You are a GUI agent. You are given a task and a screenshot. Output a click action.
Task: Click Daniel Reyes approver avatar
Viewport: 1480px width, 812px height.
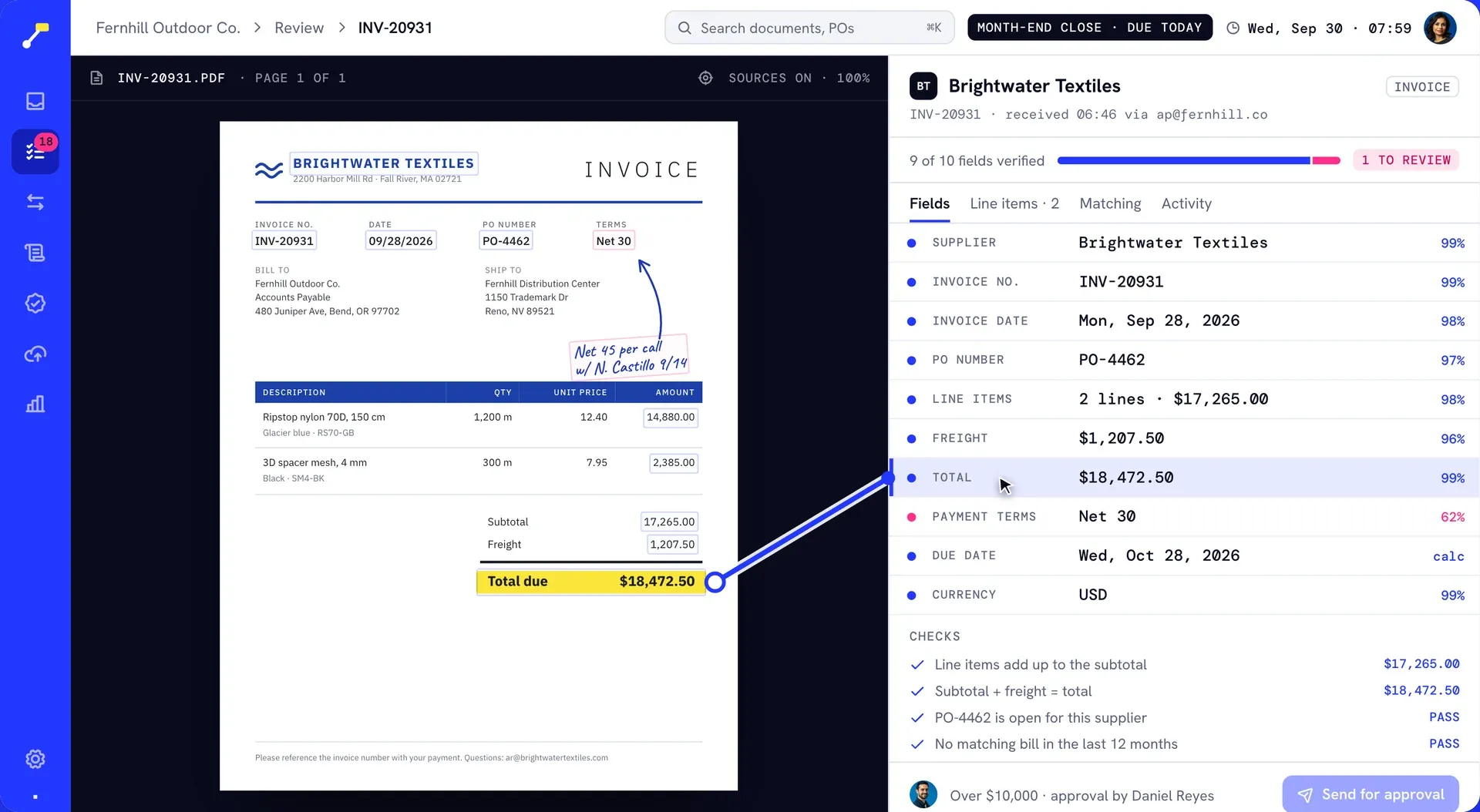(923, 794)
